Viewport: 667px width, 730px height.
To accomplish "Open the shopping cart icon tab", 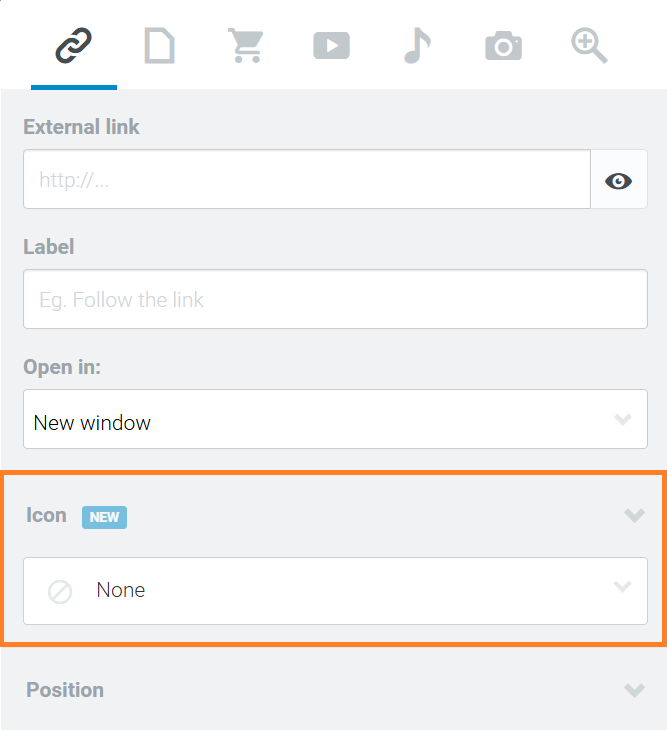I will tap(246, 45).
